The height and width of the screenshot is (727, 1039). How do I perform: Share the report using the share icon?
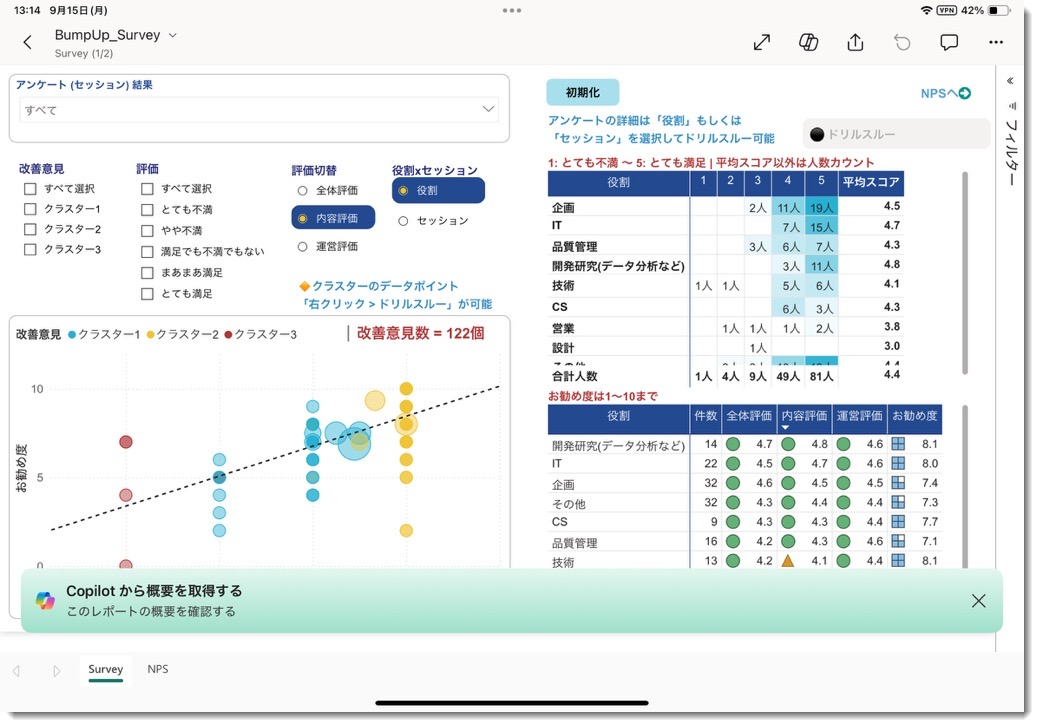pos(855,42)
